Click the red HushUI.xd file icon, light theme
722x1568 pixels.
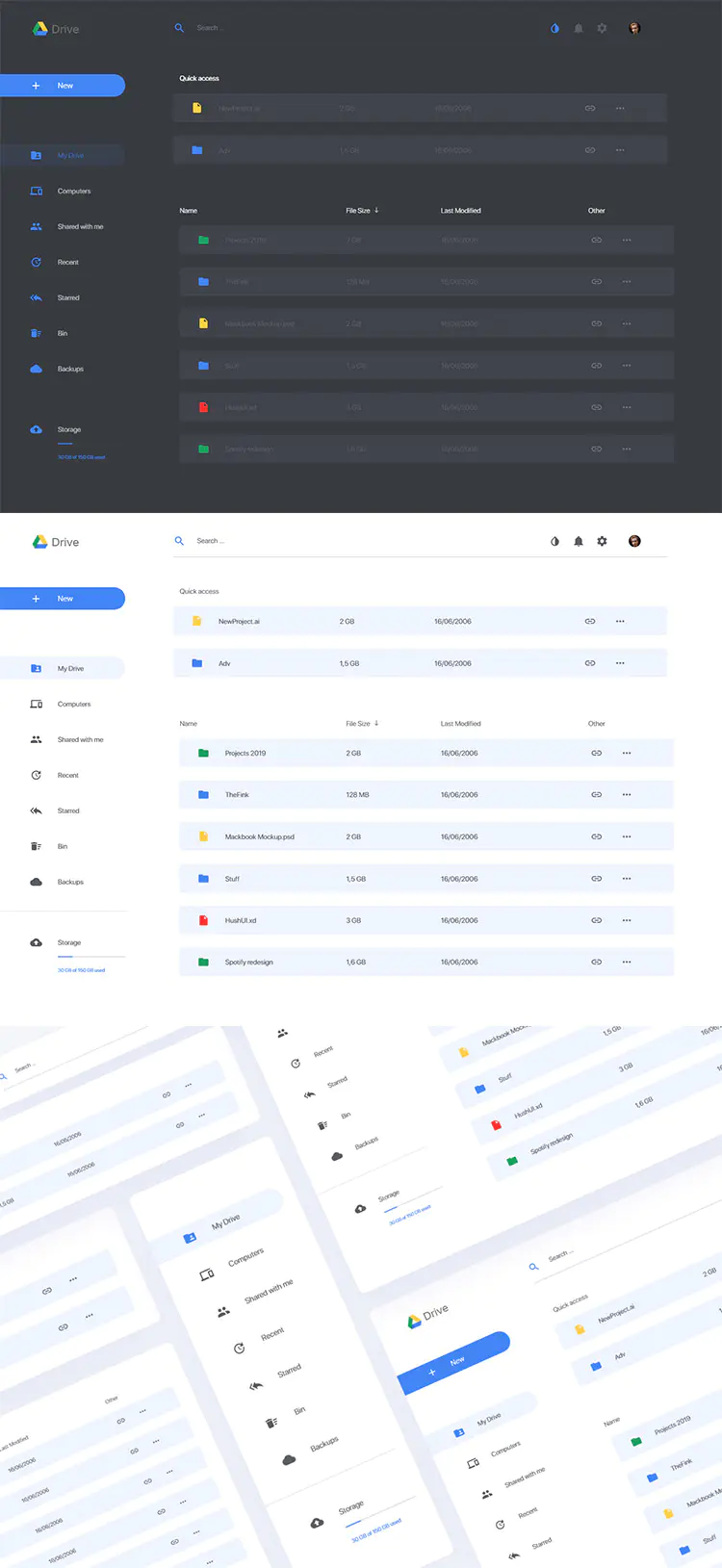click(x=203, y=920)
